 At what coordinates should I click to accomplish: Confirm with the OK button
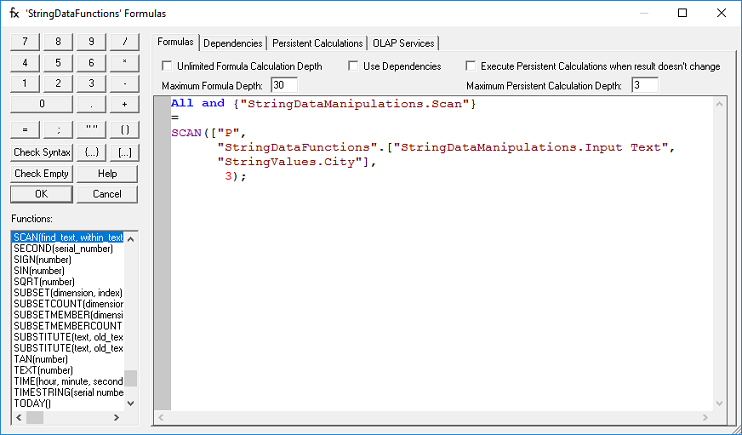(42, 194)
